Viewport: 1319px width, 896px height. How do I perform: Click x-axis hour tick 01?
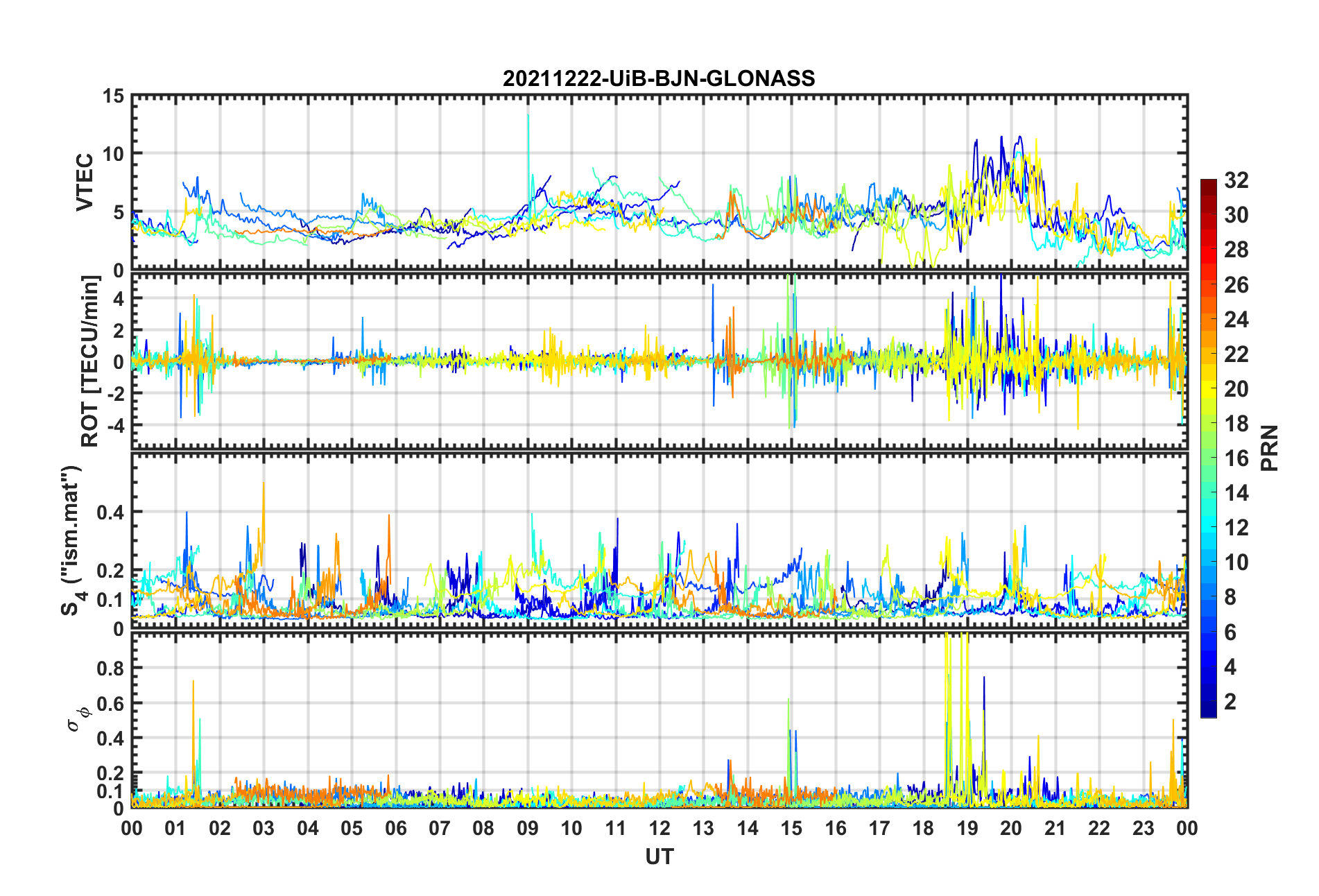(175, 828)
